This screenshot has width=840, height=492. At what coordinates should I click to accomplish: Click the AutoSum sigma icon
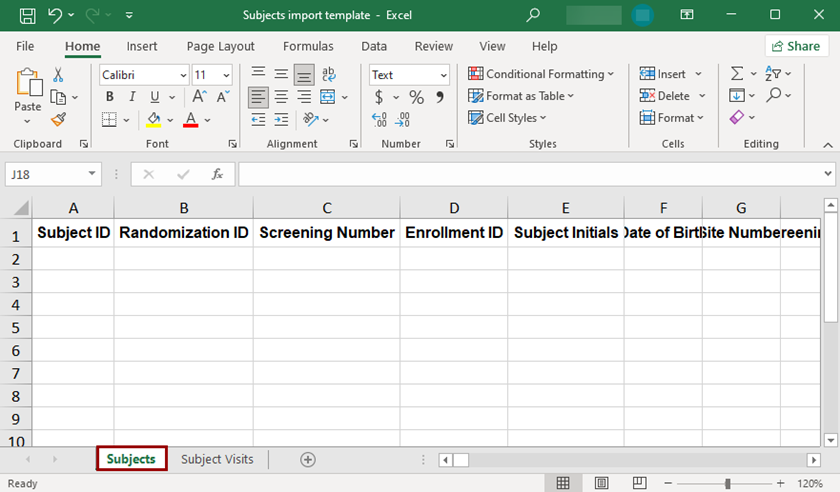point(737,74)
